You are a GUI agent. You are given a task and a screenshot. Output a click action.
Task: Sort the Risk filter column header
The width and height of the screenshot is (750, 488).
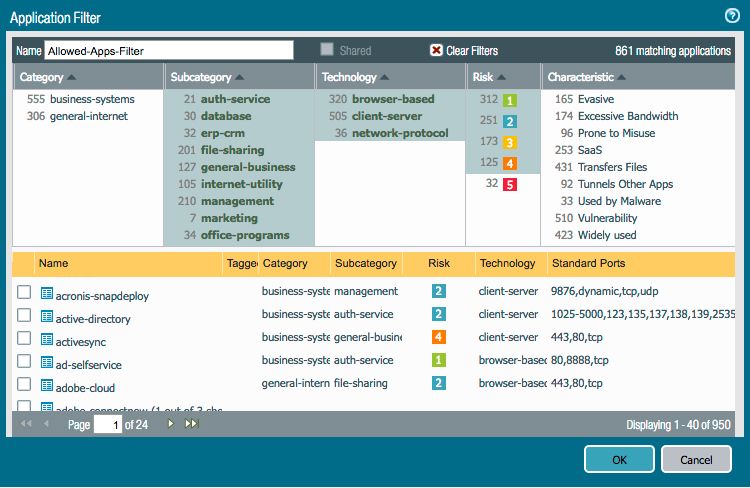click(x=504, y=77)
